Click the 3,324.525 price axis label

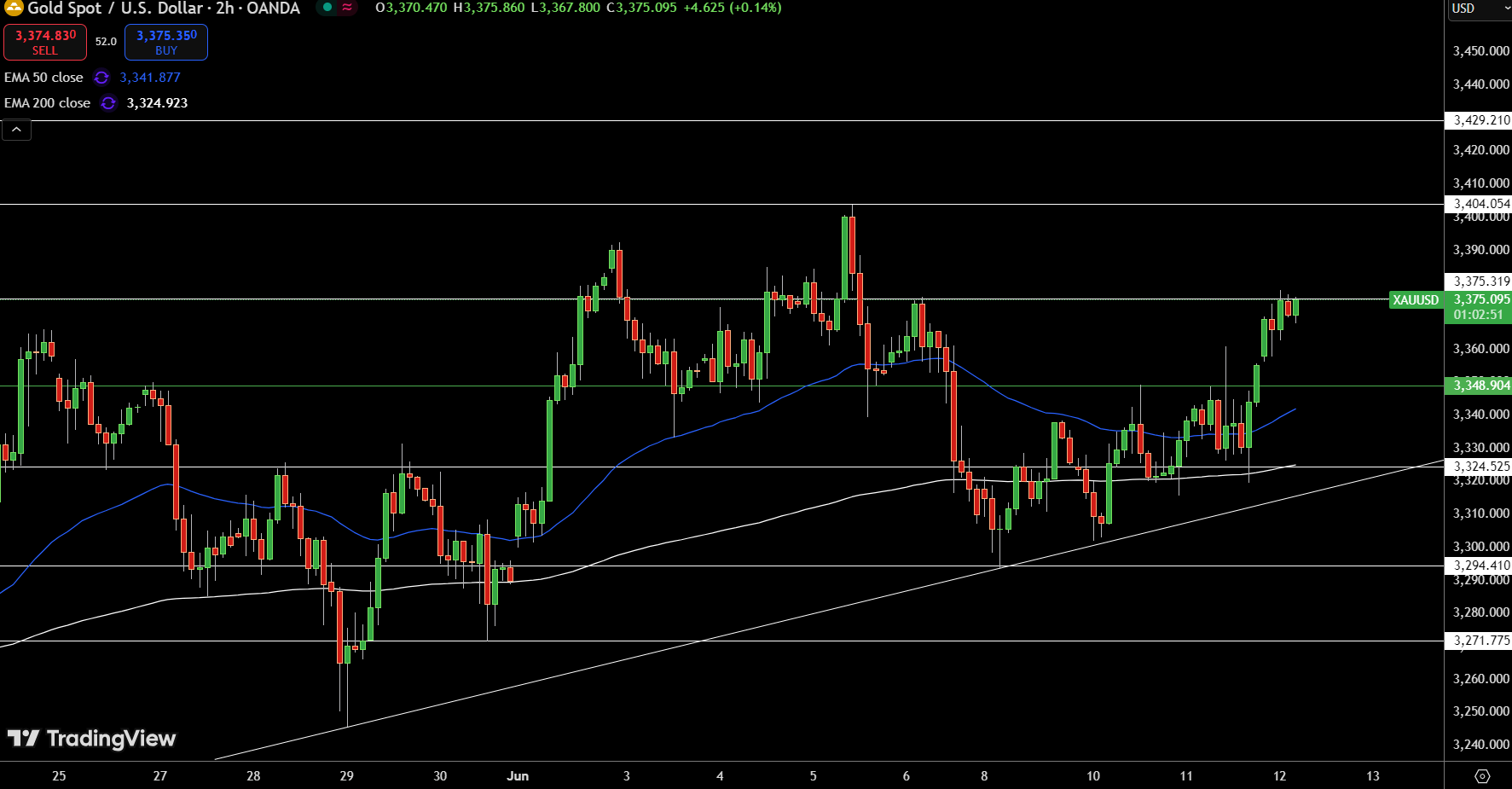[x=1479, y=467]
